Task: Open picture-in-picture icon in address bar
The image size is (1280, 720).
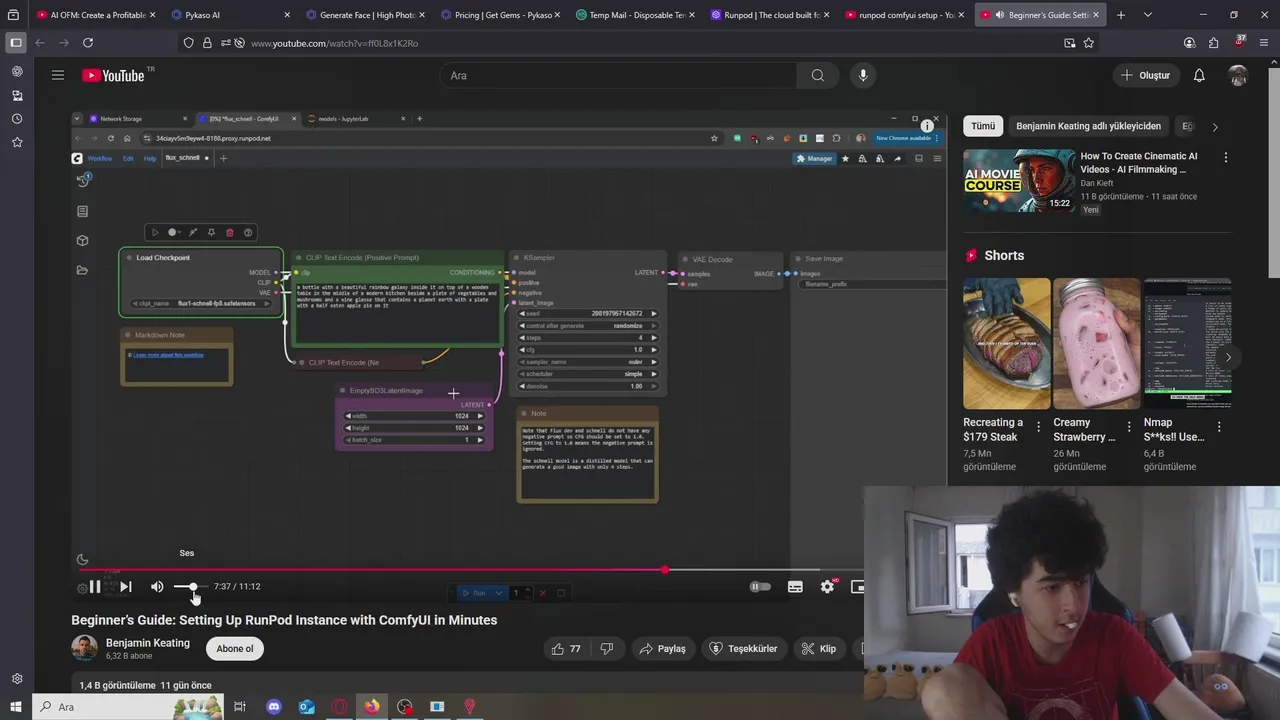Action: tap(1069, 43)
